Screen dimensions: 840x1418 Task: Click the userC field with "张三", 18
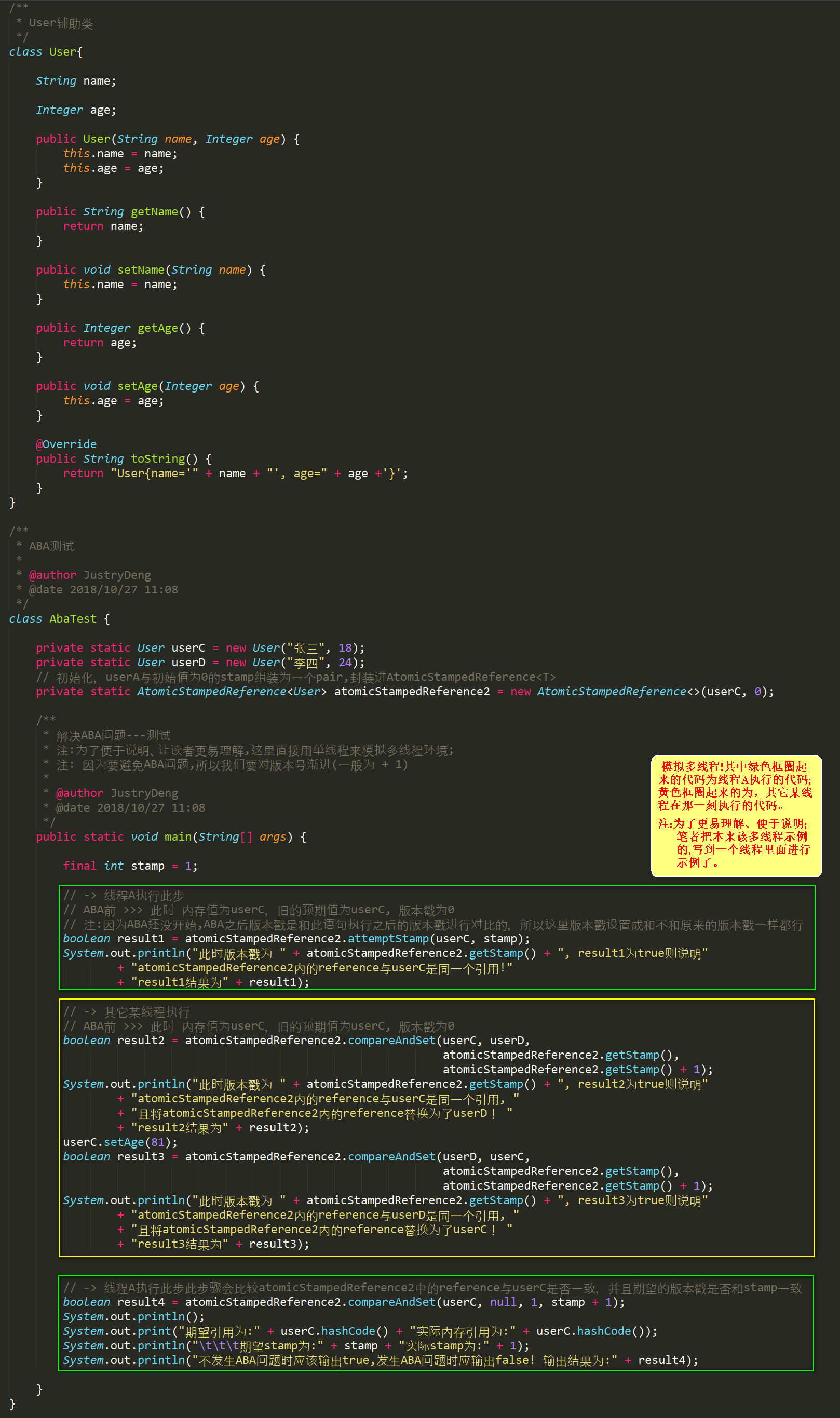point(200,648)
